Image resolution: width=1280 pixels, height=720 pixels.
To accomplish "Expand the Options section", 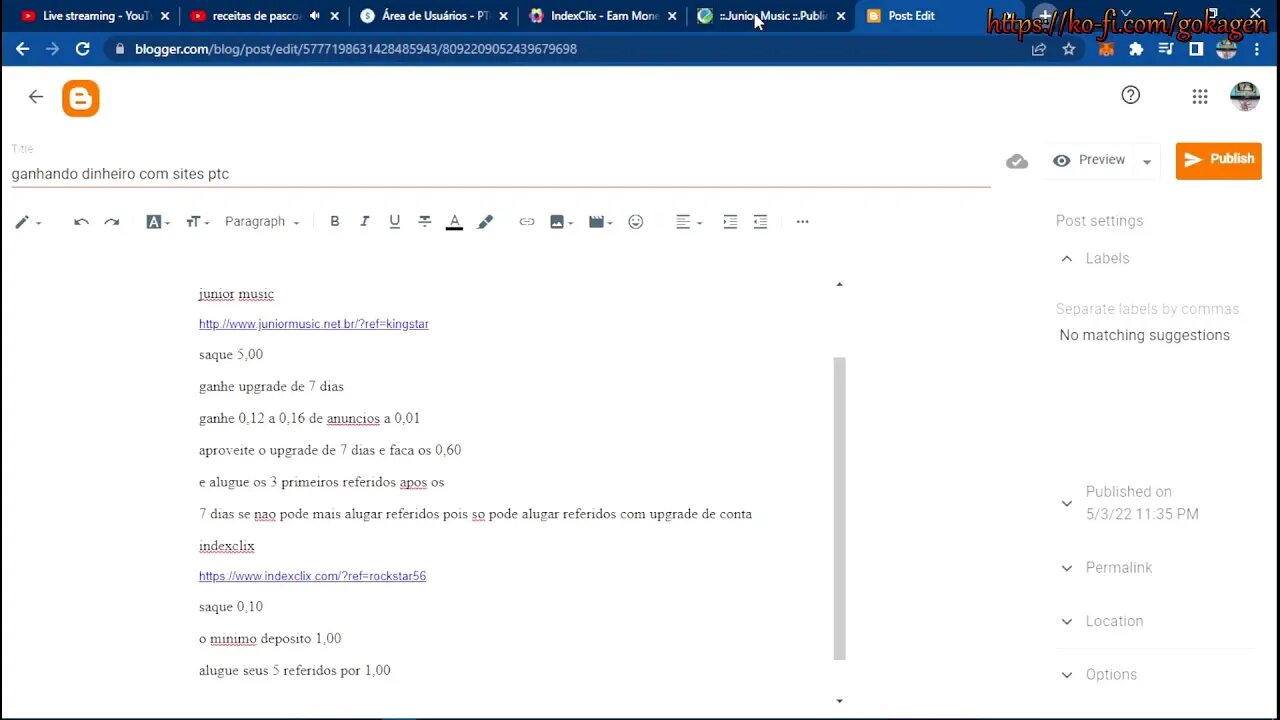I will (1066, 675).
